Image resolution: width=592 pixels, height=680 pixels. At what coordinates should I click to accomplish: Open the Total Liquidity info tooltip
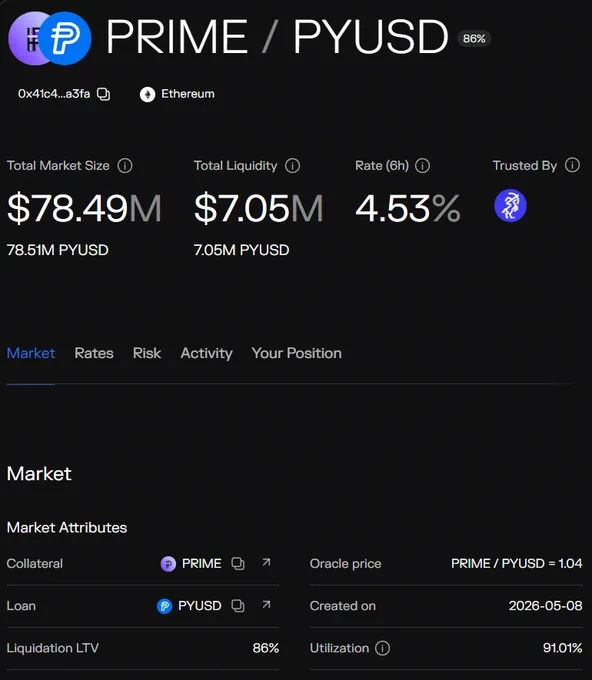[x=292, y=165]
